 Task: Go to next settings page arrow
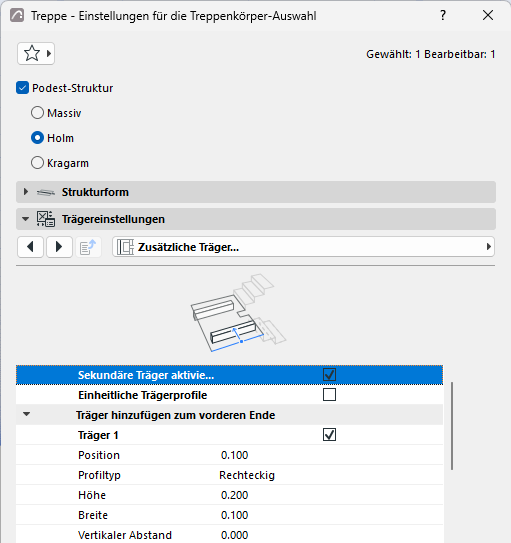(59, 247)
